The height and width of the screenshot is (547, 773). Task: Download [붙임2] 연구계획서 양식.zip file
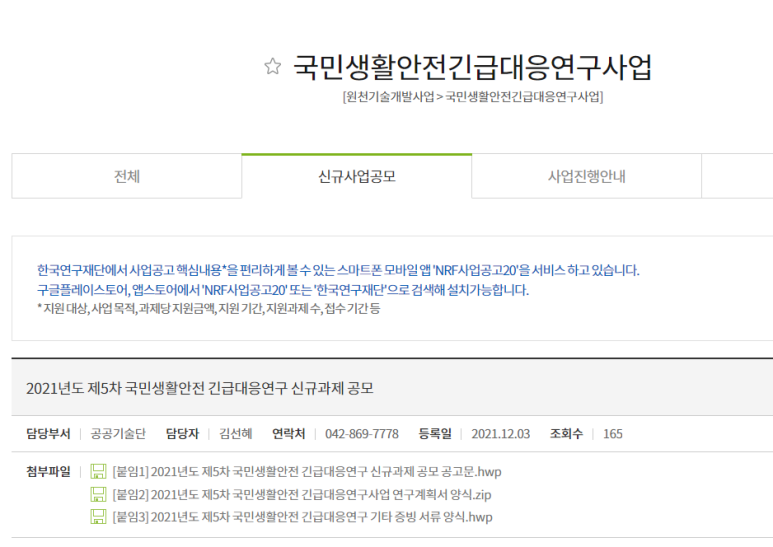302,494
